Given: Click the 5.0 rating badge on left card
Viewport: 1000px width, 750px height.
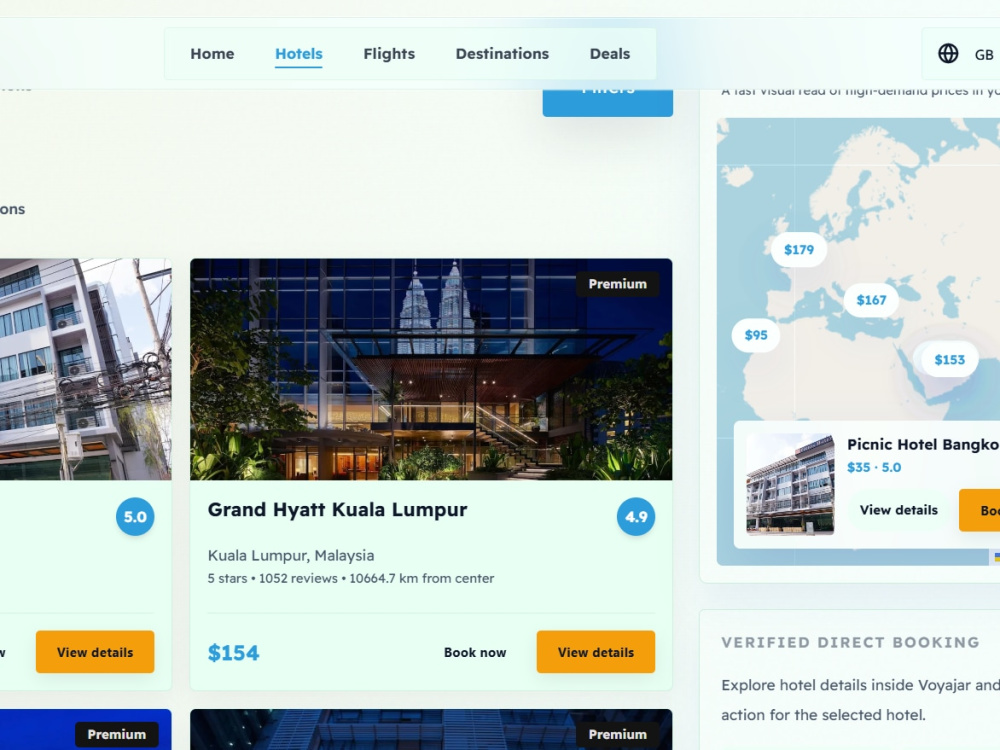Looking at the screenshot, I should [135, 517].
